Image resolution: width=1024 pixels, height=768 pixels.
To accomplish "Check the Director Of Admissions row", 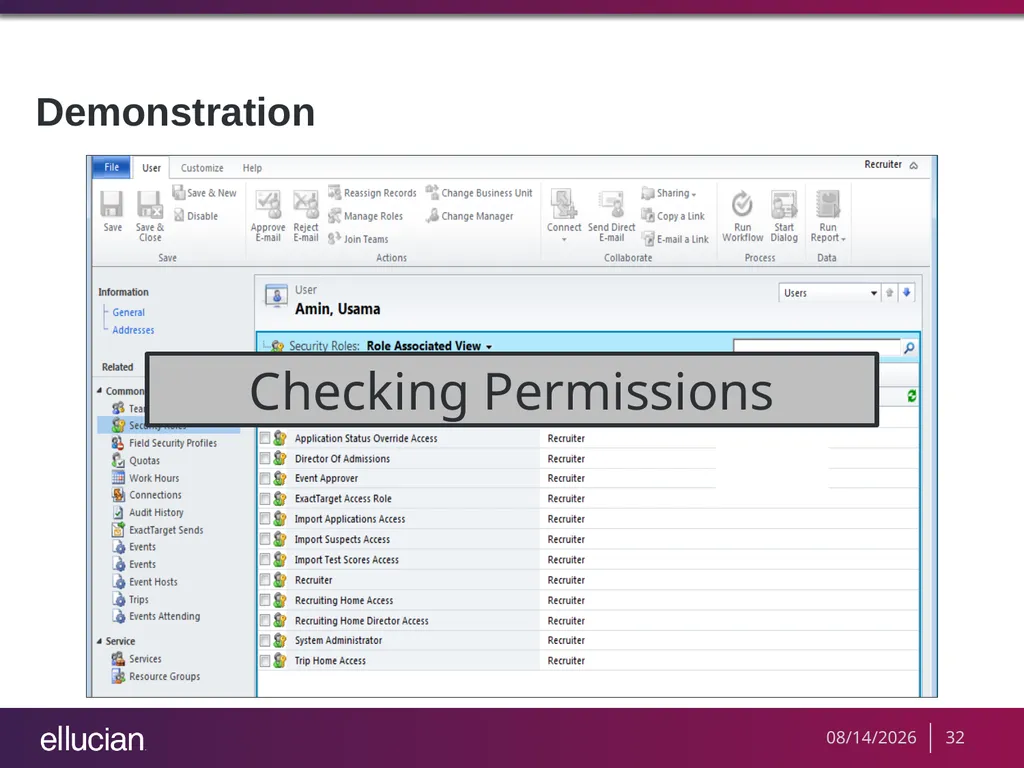I will tap(264, 458).
